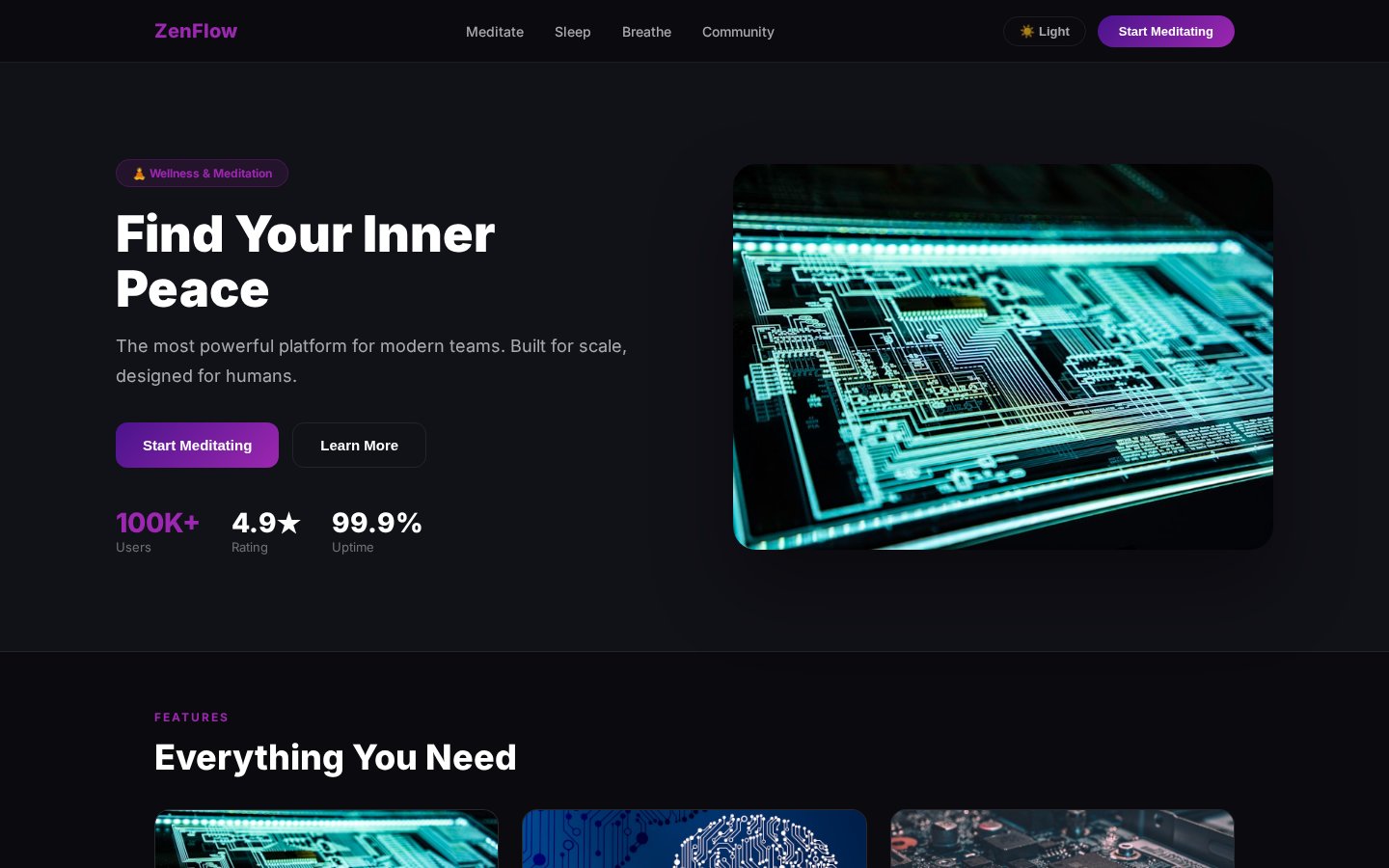This screenshot has height=868, width=1389.
Task: Click Start Meditating in the header
Action: 1166,32
